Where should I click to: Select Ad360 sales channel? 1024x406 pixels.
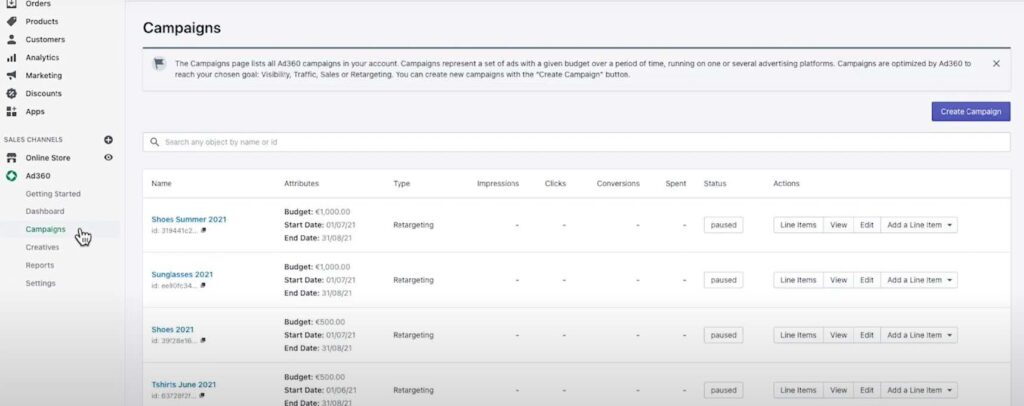(x=38, y=176)
